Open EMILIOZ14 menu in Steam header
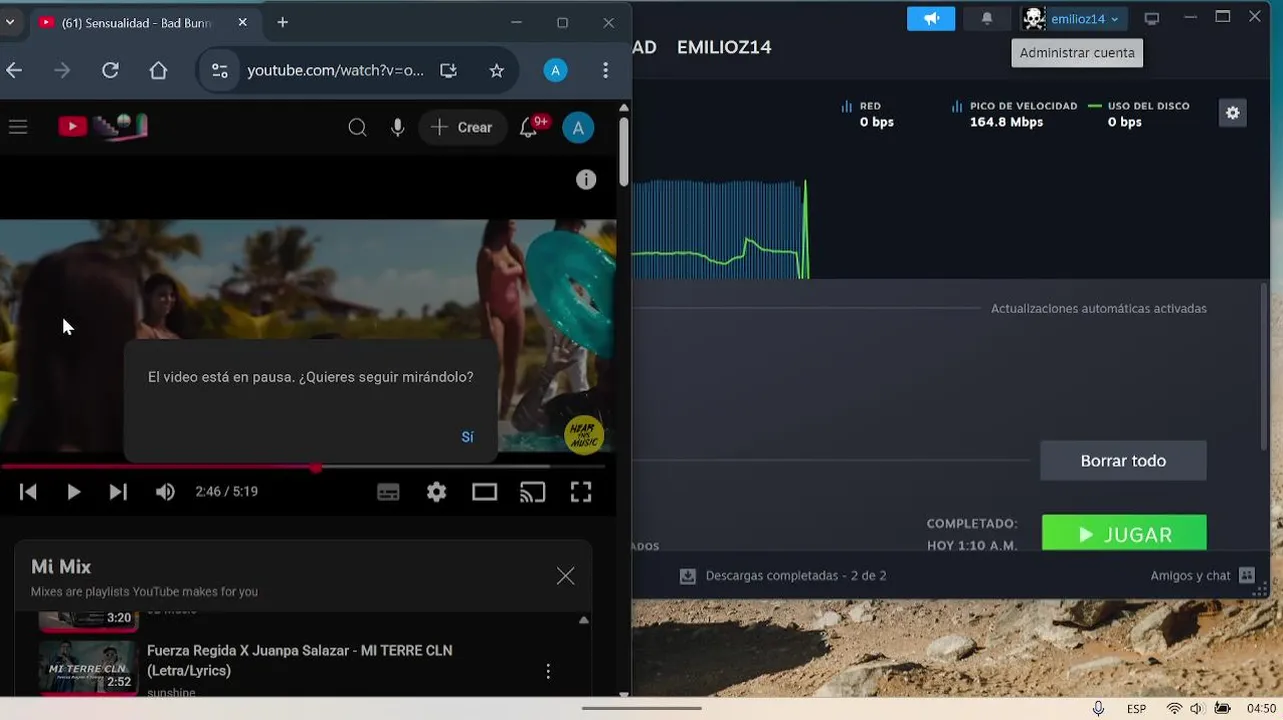The height and width of the screenshot is (720, 1283). (724, 47)
